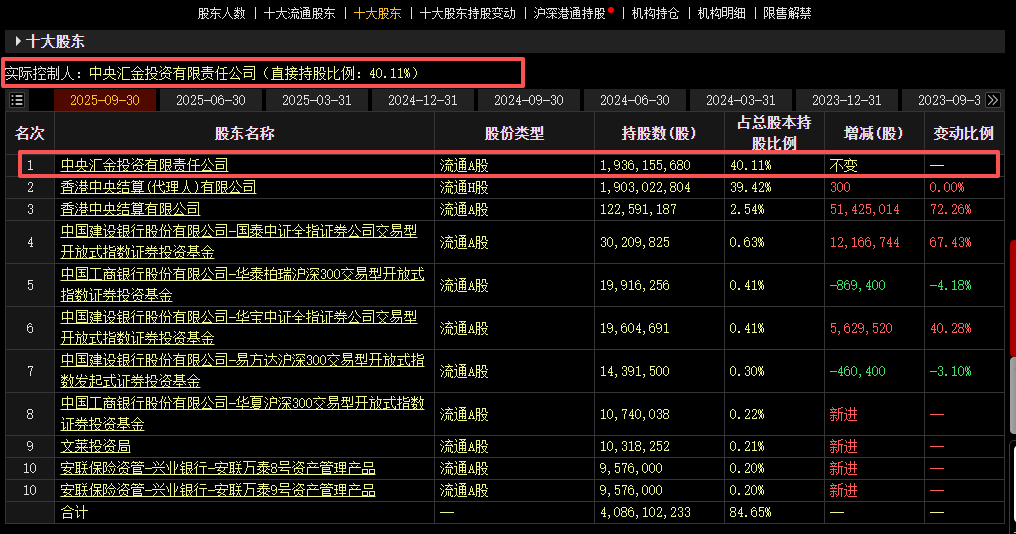Image resolution: width=1016 pixels, height=534 pixels.
Task: Open the 十大流通股东 tab
Action: point(299,13)
